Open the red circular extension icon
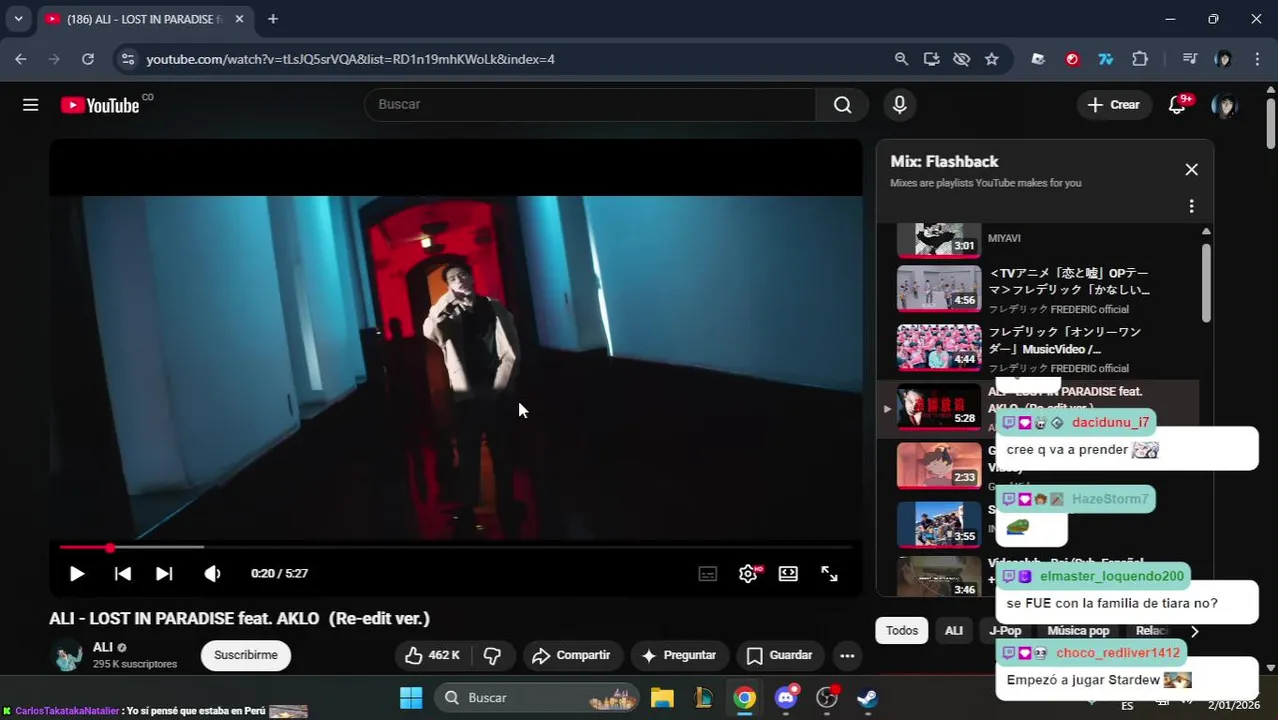Image resolution: width=1278 pixels, height=720 pixels. (1072, 59)
